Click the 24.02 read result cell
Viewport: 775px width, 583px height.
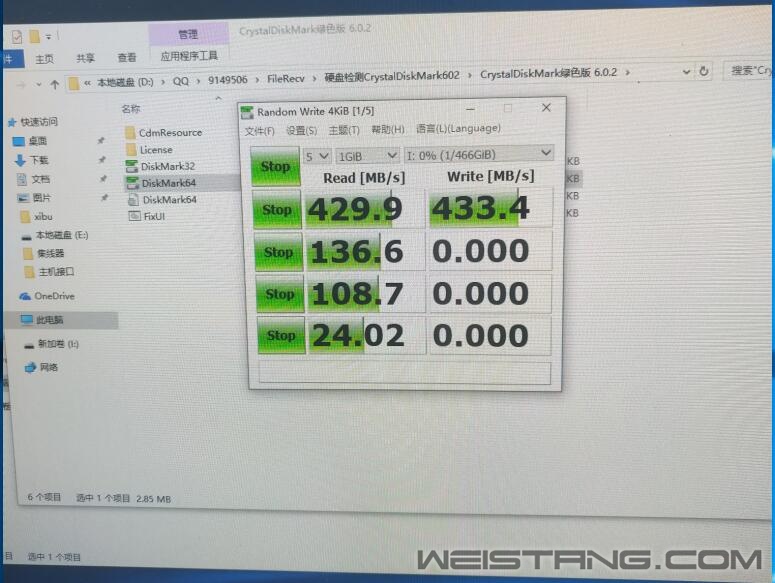click(367, 336)
